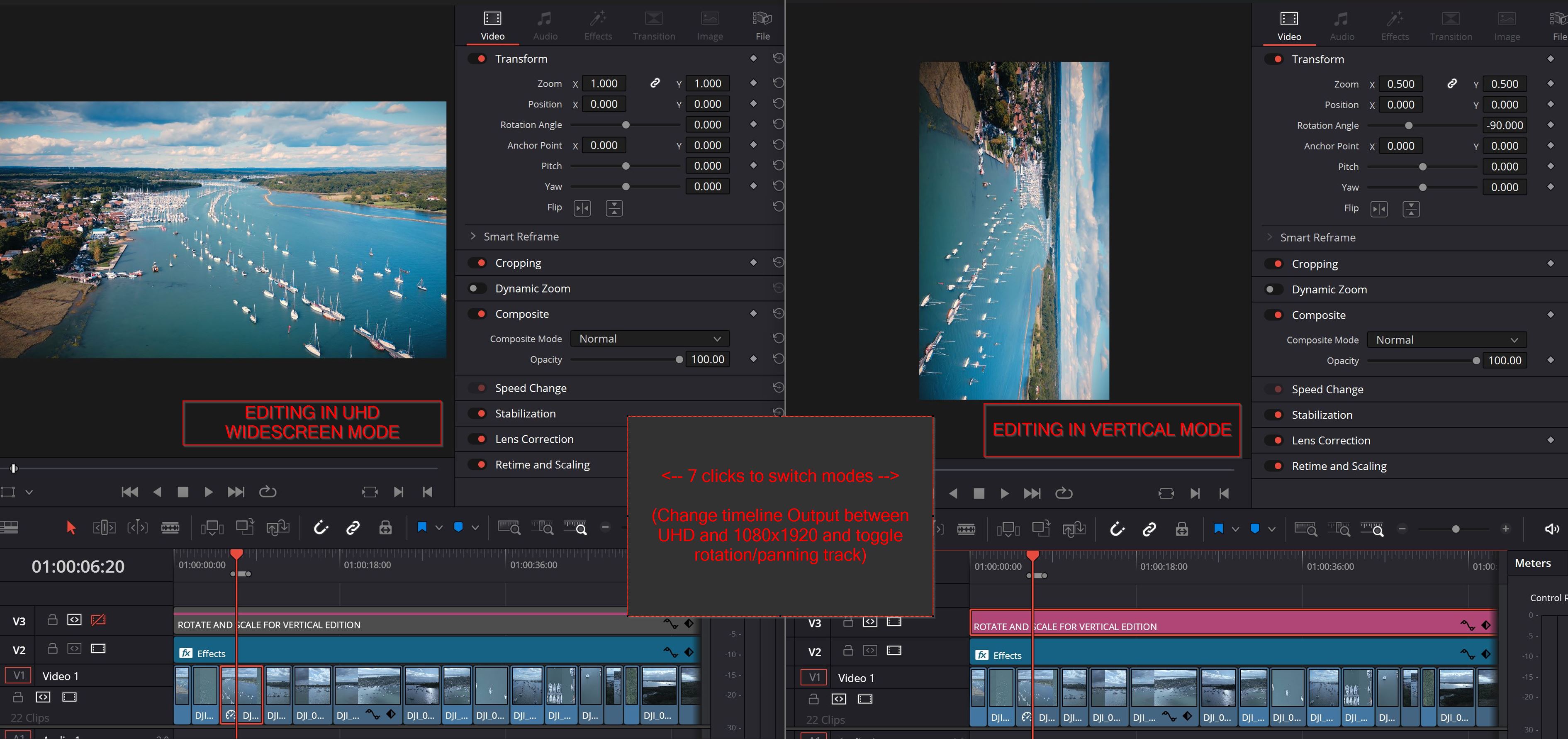Click Overwrite Clip icon in left timeline toolbar
1568x739 pixels.
pyautogui.click(x=245, y=527)
